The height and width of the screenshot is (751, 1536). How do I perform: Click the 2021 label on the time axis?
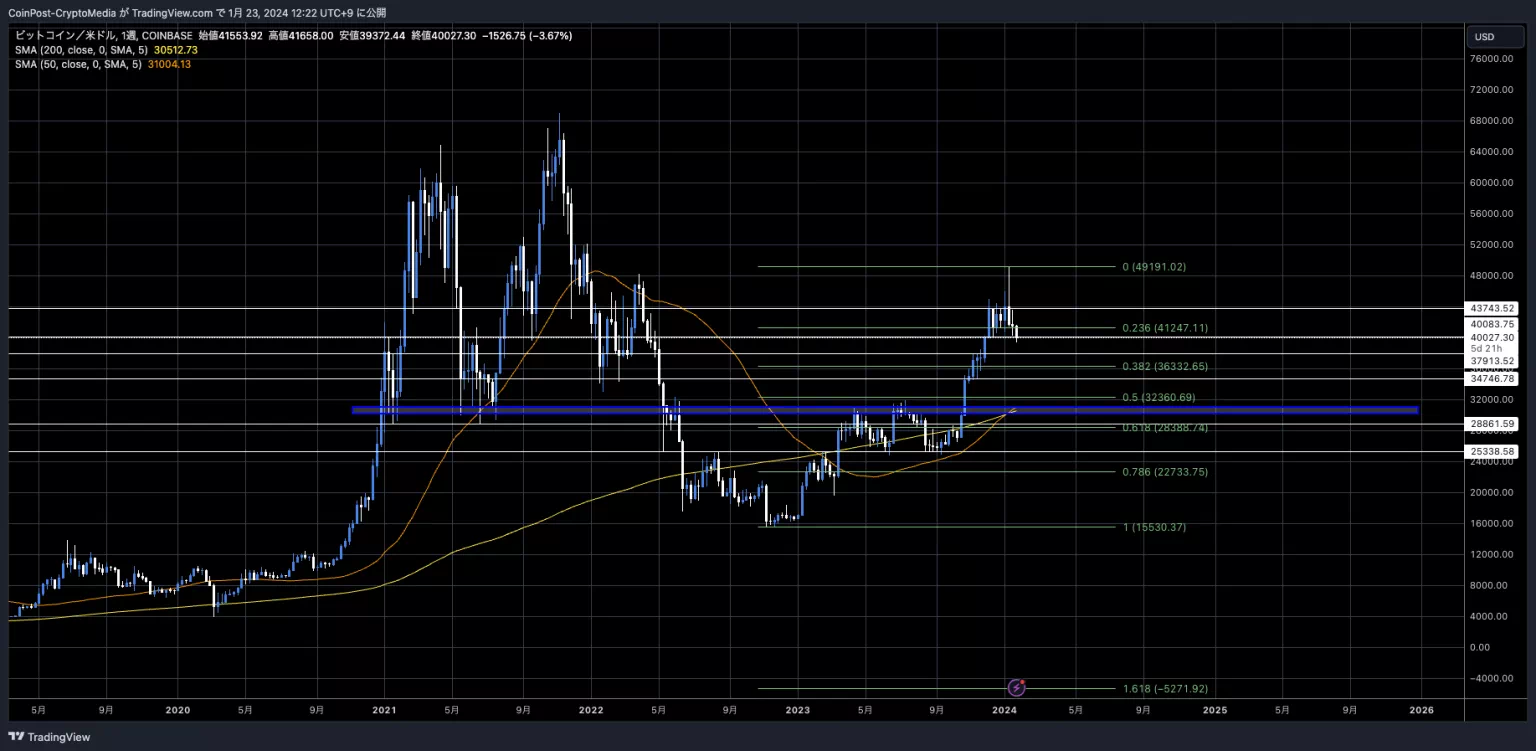tap(384, 710)
